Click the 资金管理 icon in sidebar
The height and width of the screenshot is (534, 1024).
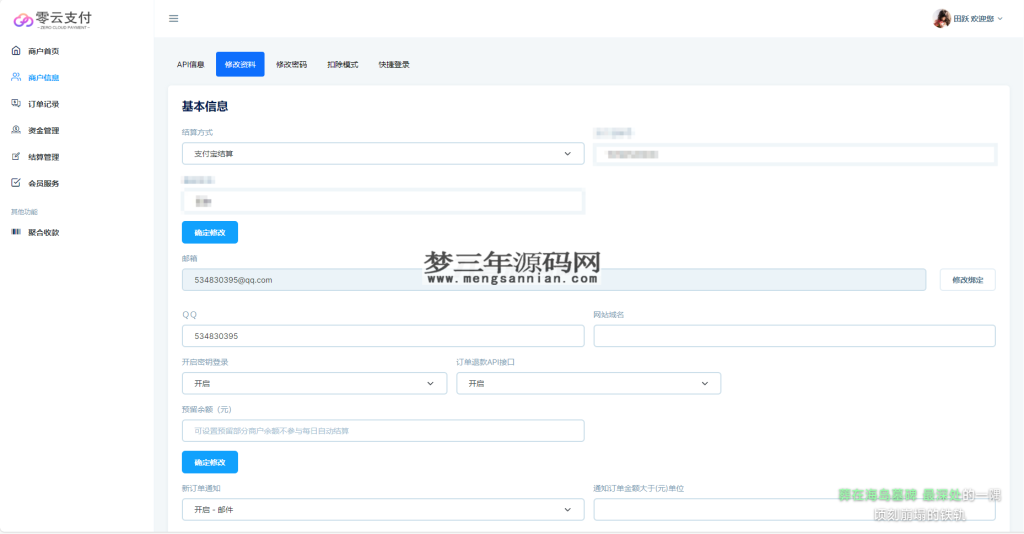click(x=16, y=130)
